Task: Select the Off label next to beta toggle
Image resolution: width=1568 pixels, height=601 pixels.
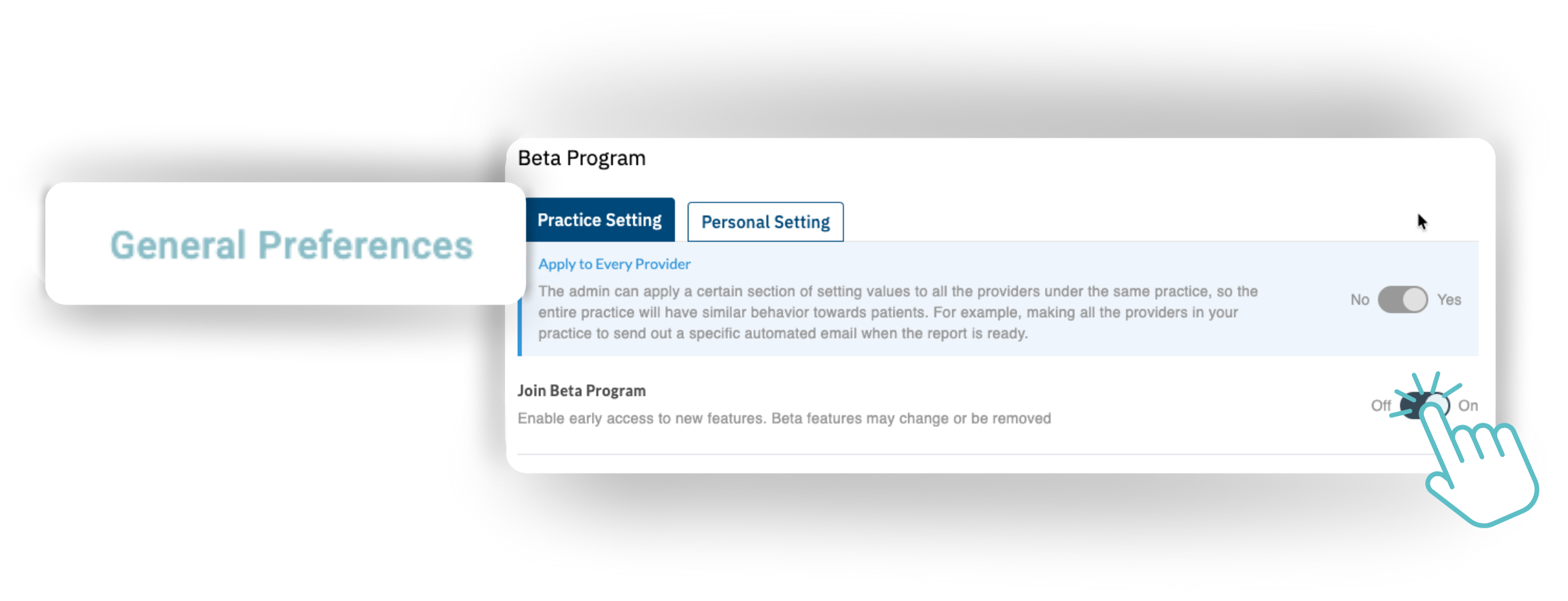Action: point(1381,405)
